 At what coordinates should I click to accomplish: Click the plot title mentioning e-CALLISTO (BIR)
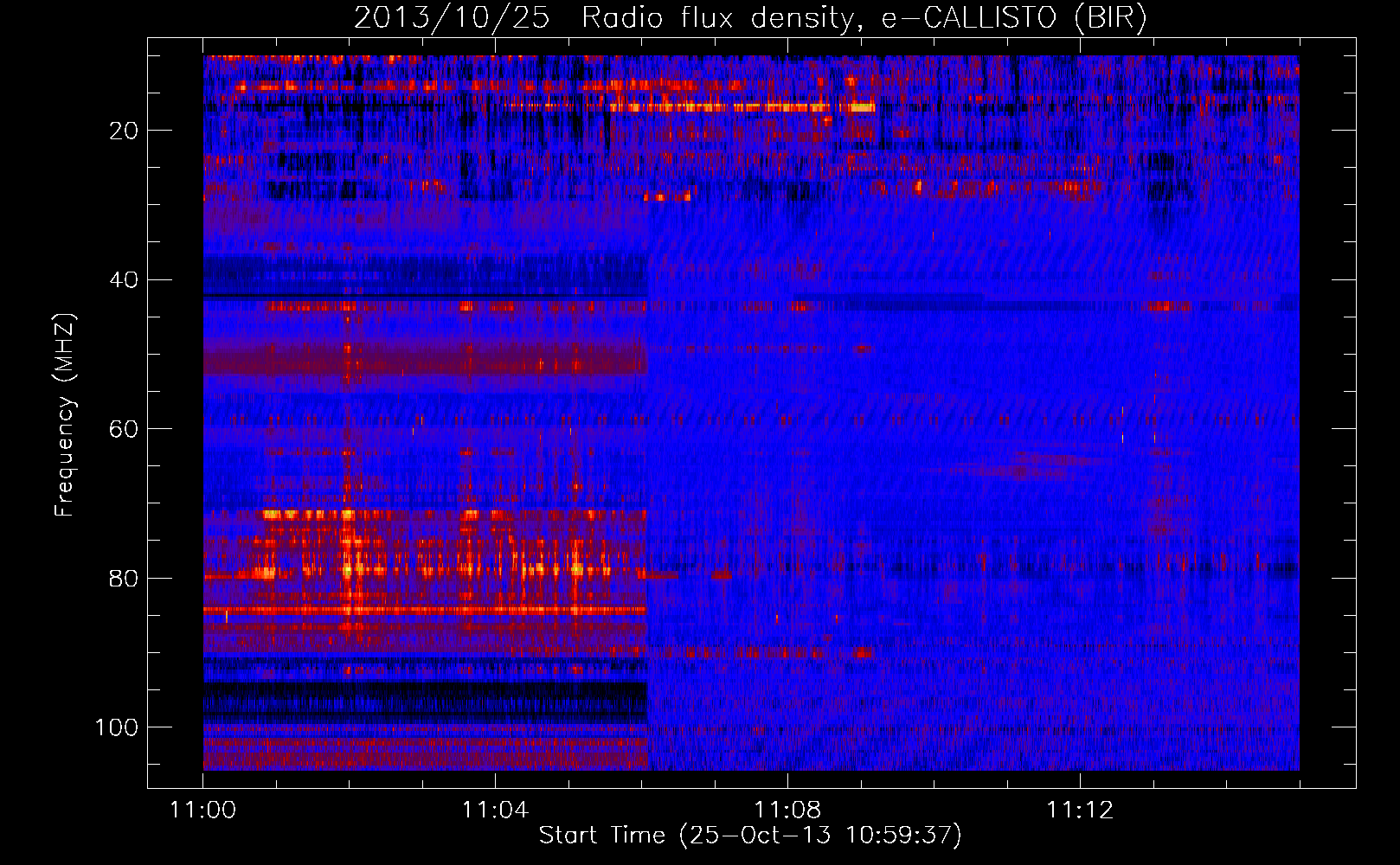pyautogui.click(x=750, y=17)
